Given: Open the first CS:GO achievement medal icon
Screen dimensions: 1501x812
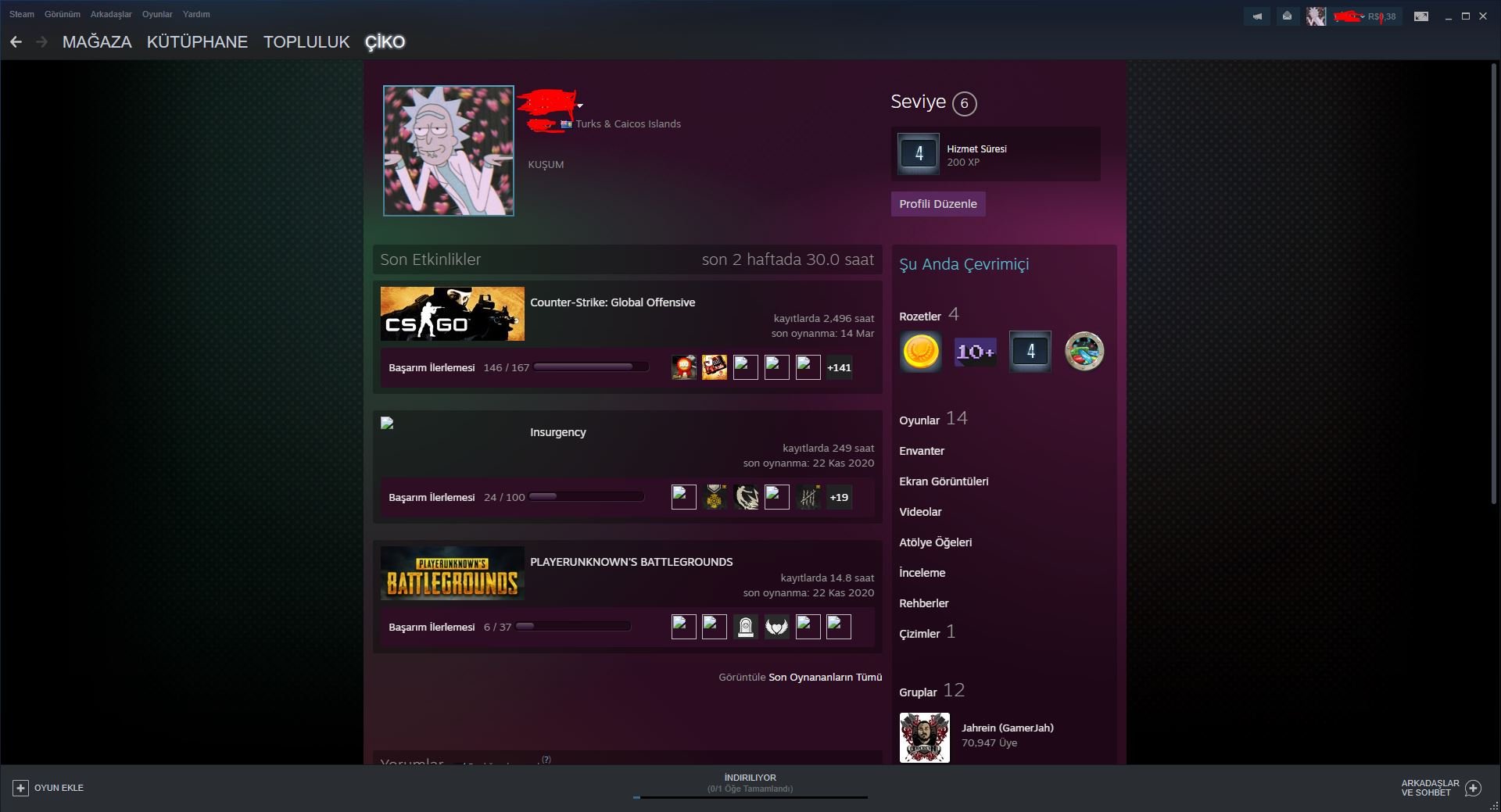Looking at the screenshot, I should pos(684,367).
